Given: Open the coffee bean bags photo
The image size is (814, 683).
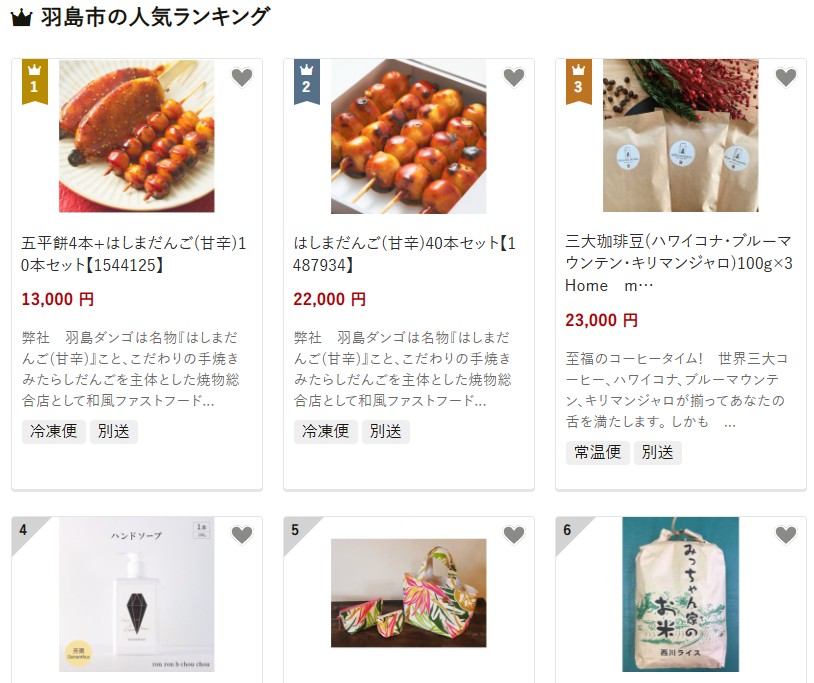Looking at the screenshot, I should [681, 135].
